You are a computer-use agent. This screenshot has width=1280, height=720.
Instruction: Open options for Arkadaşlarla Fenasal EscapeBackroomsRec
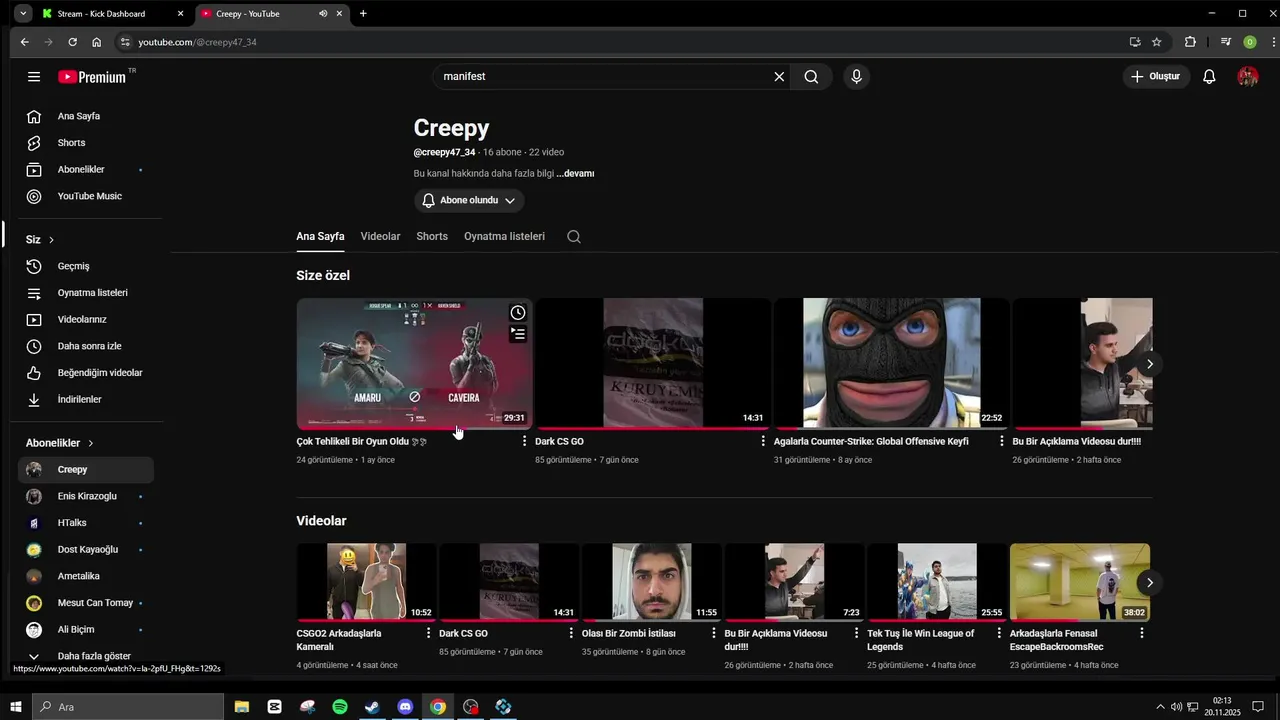1142,633
